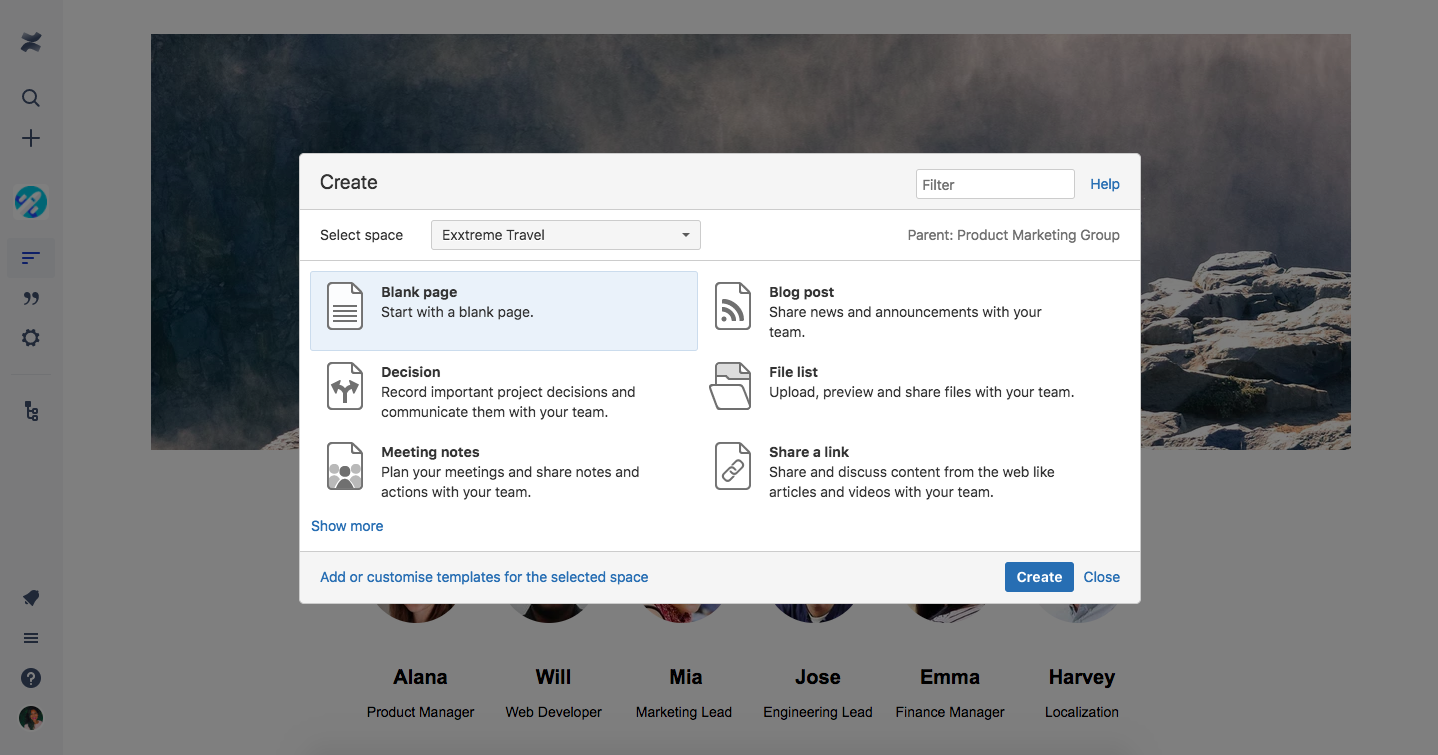
Task: Click Parent: Product Marketing Group text
Action: pos(1014,234)
